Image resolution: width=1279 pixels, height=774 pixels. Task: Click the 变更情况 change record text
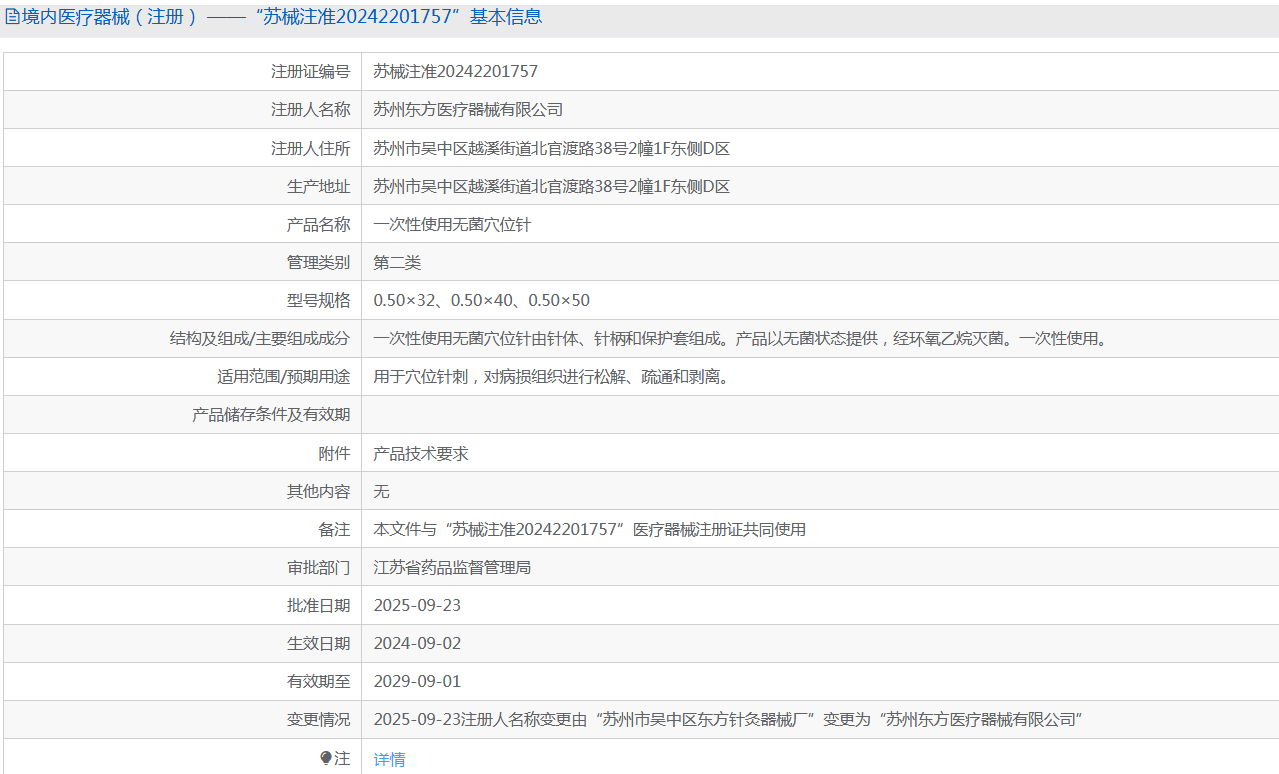[730, 719]
